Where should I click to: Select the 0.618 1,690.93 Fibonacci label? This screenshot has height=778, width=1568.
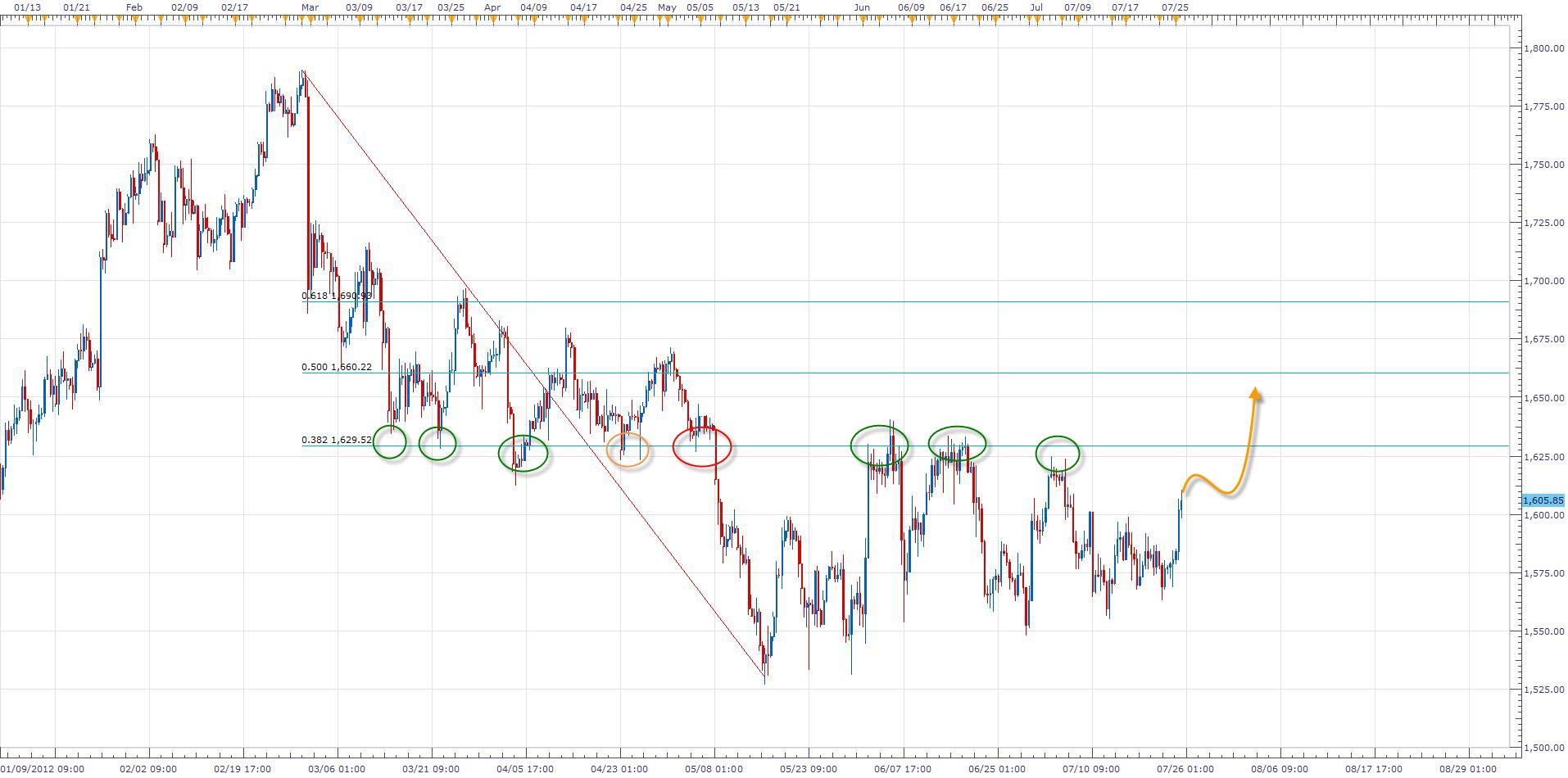click(x=337, y=296)
